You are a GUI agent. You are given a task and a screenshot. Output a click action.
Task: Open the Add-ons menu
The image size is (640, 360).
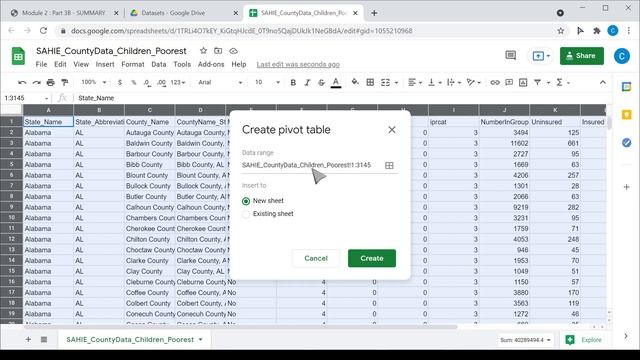pos(211,64)
